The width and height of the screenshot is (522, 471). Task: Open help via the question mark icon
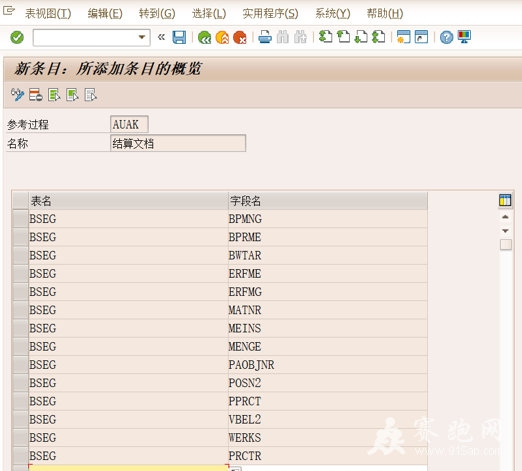coord(446,37)
